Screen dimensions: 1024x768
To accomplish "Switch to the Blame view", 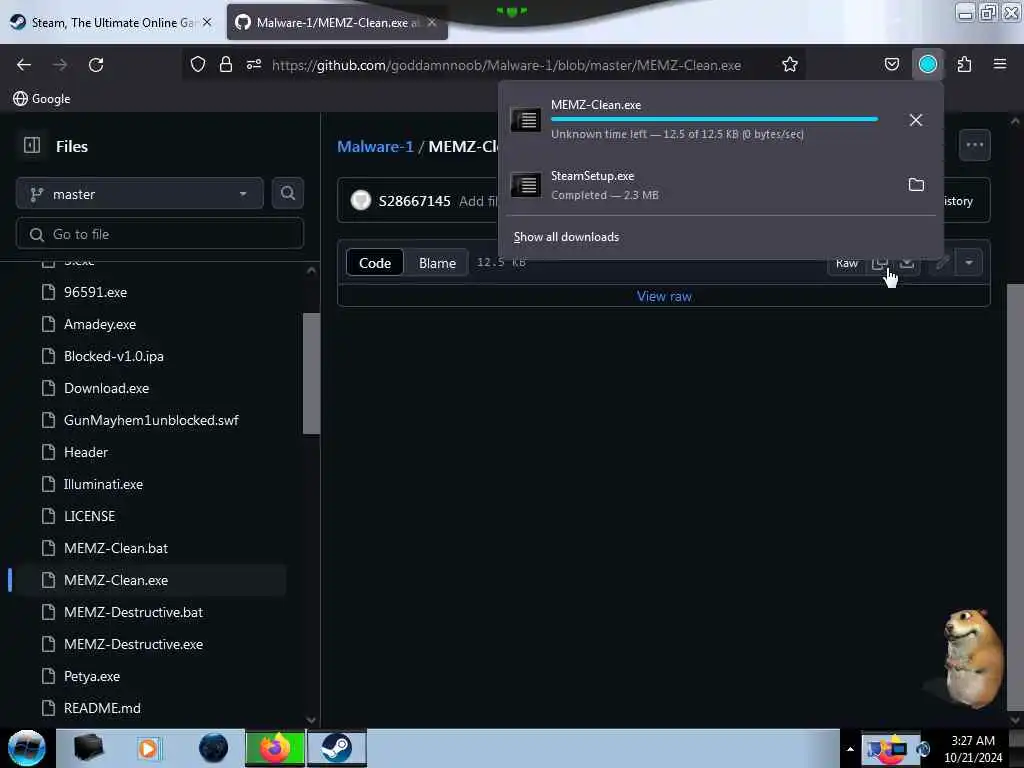I will point(438,263).
